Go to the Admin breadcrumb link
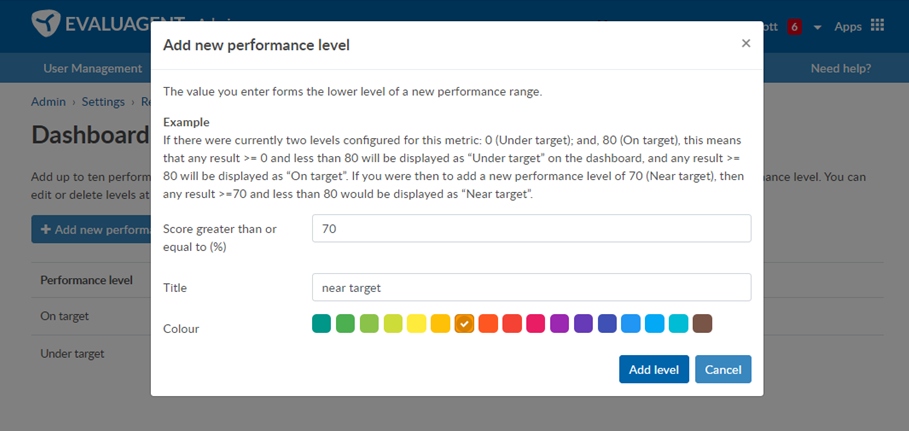Screen dimensions: 909x431 click(48, 101)
